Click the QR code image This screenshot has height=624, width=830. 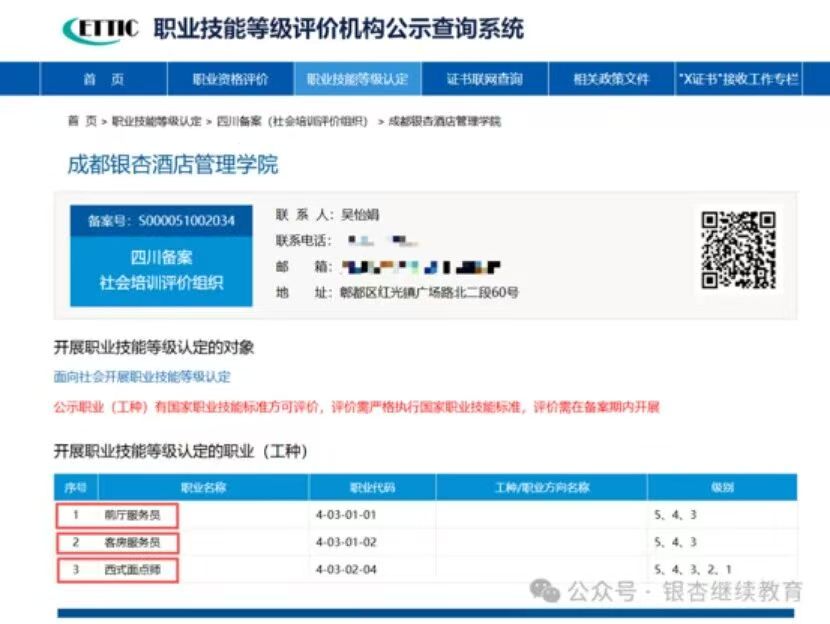(738, 250)
